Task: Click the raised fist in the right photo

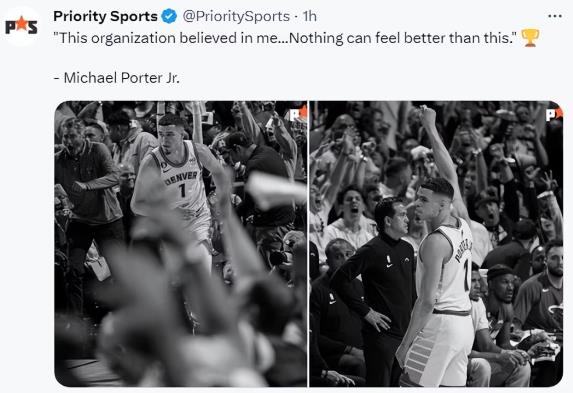Action: click(427, 117)
